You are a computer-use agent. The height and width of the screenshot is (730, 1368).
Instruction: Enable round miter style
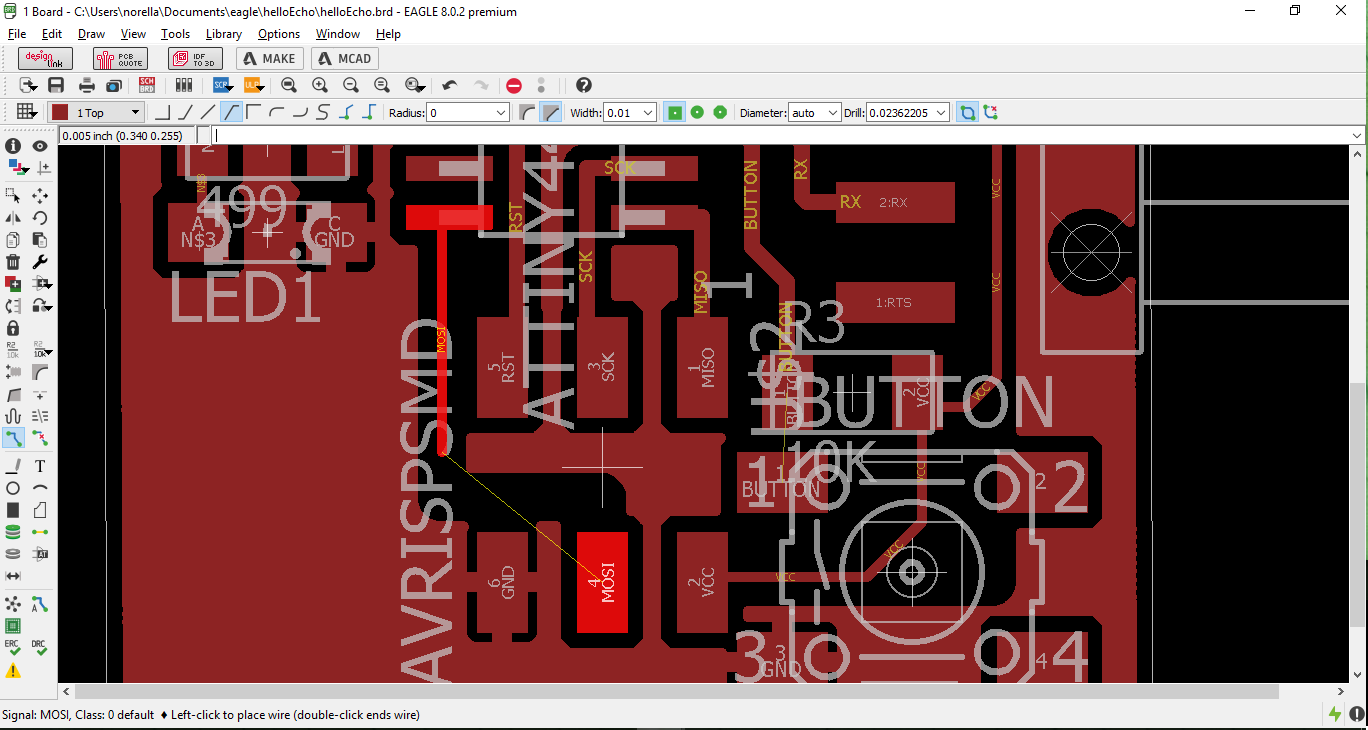pos(528,112)
